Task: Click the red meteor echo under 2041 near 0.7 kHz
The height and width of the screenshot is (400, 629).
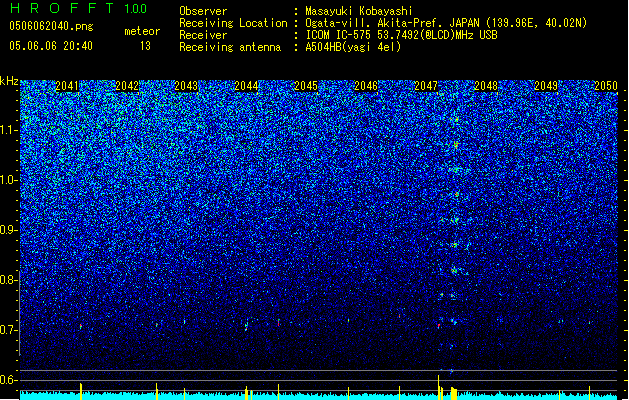Action: [81, 326]
